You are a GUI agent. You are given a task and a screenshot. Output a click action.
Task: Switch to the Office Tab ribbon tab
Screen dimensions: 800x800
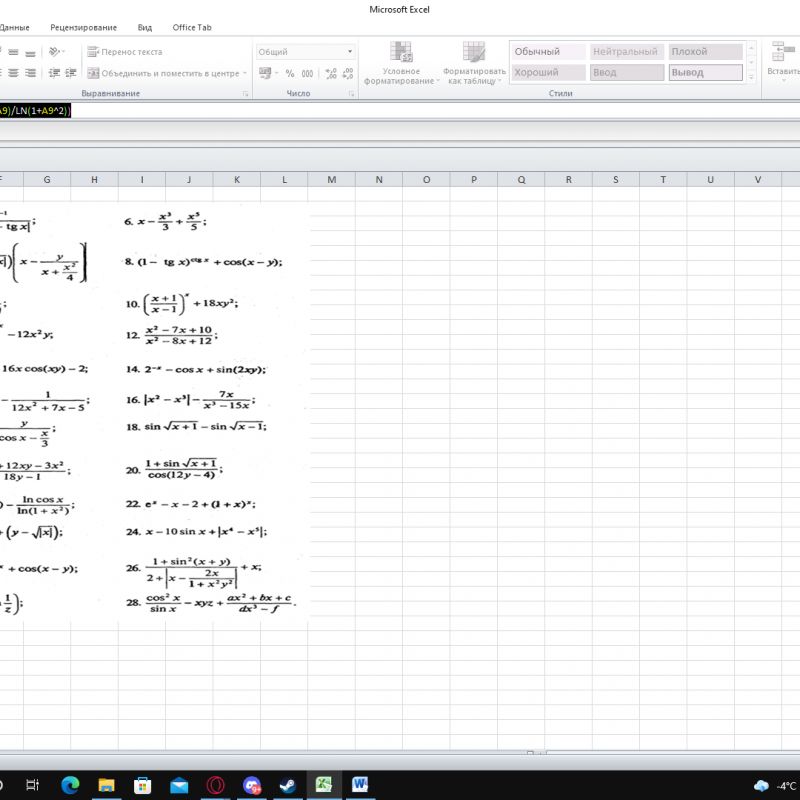tap(191, 27)
